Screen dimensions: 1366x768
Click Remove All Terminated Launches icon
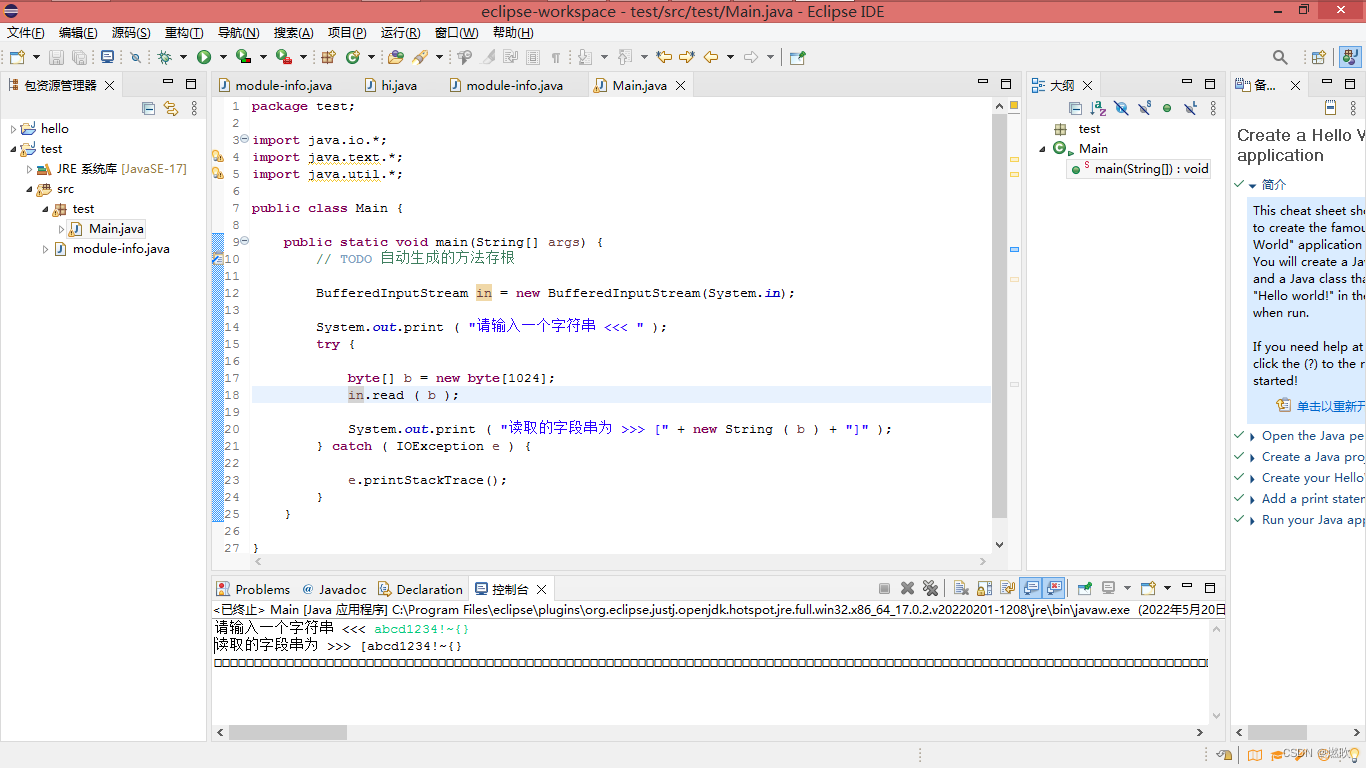click(930, 588)
